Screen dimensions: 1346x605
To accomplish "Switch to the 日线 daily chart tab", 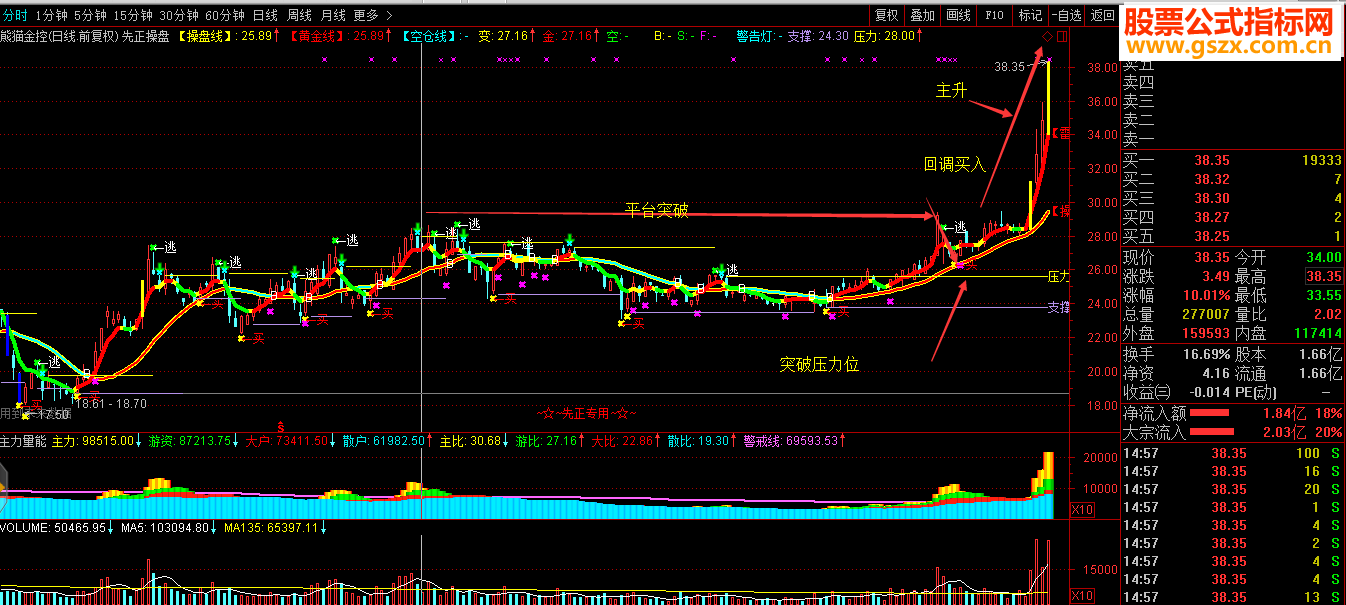I will click(x=265, y=15).
